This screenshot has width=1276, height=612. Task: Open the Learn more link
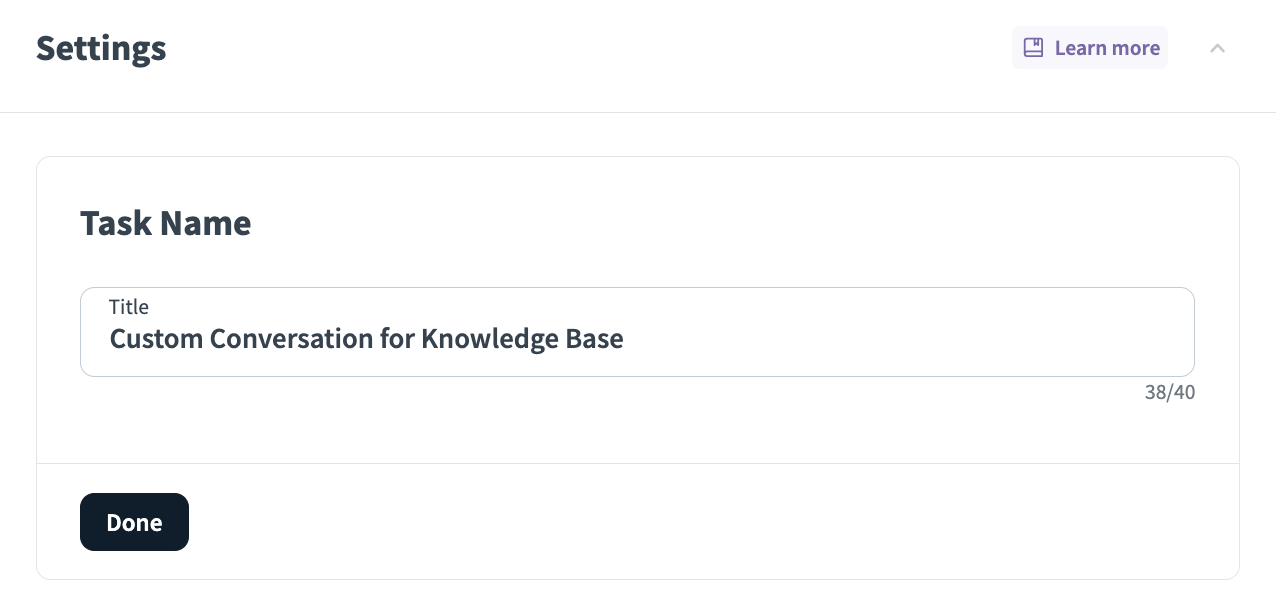[x=1106, y=48]
